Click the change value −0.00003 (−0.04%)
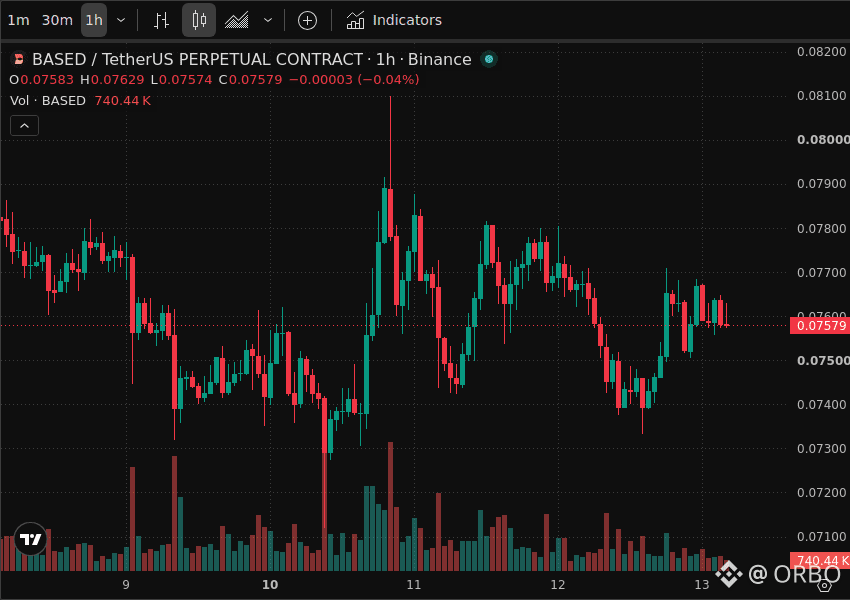The height and width of the screenshot is (600, 850). [x=354, y=80]
